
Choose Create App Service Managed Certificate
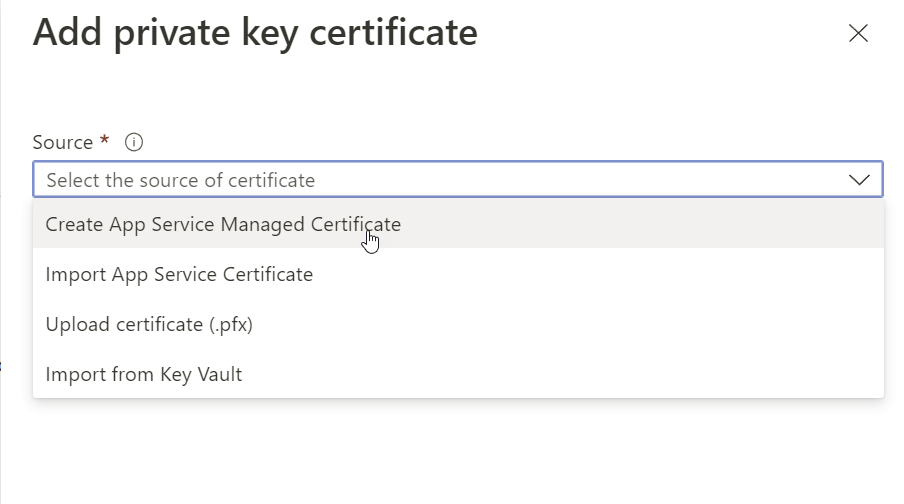(x=458, y=224)
